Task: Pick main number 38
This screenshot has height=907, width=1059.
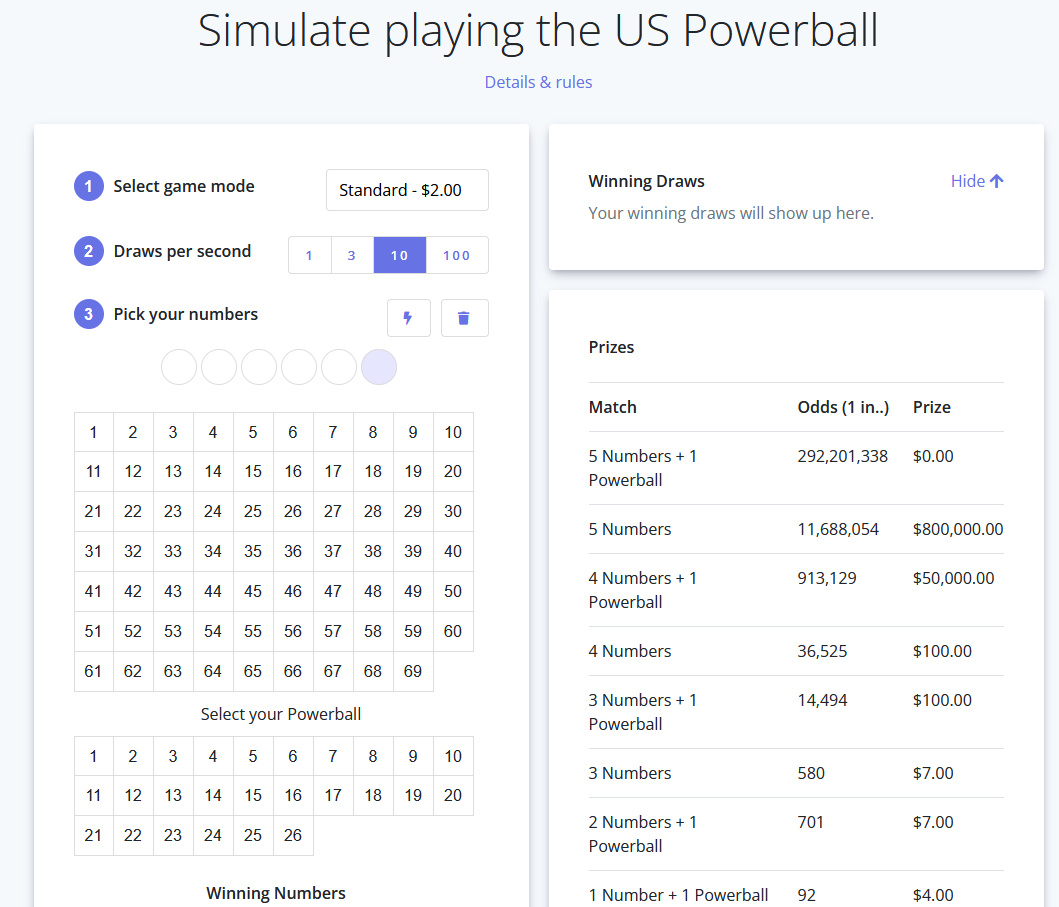Action: click(373, 551)
